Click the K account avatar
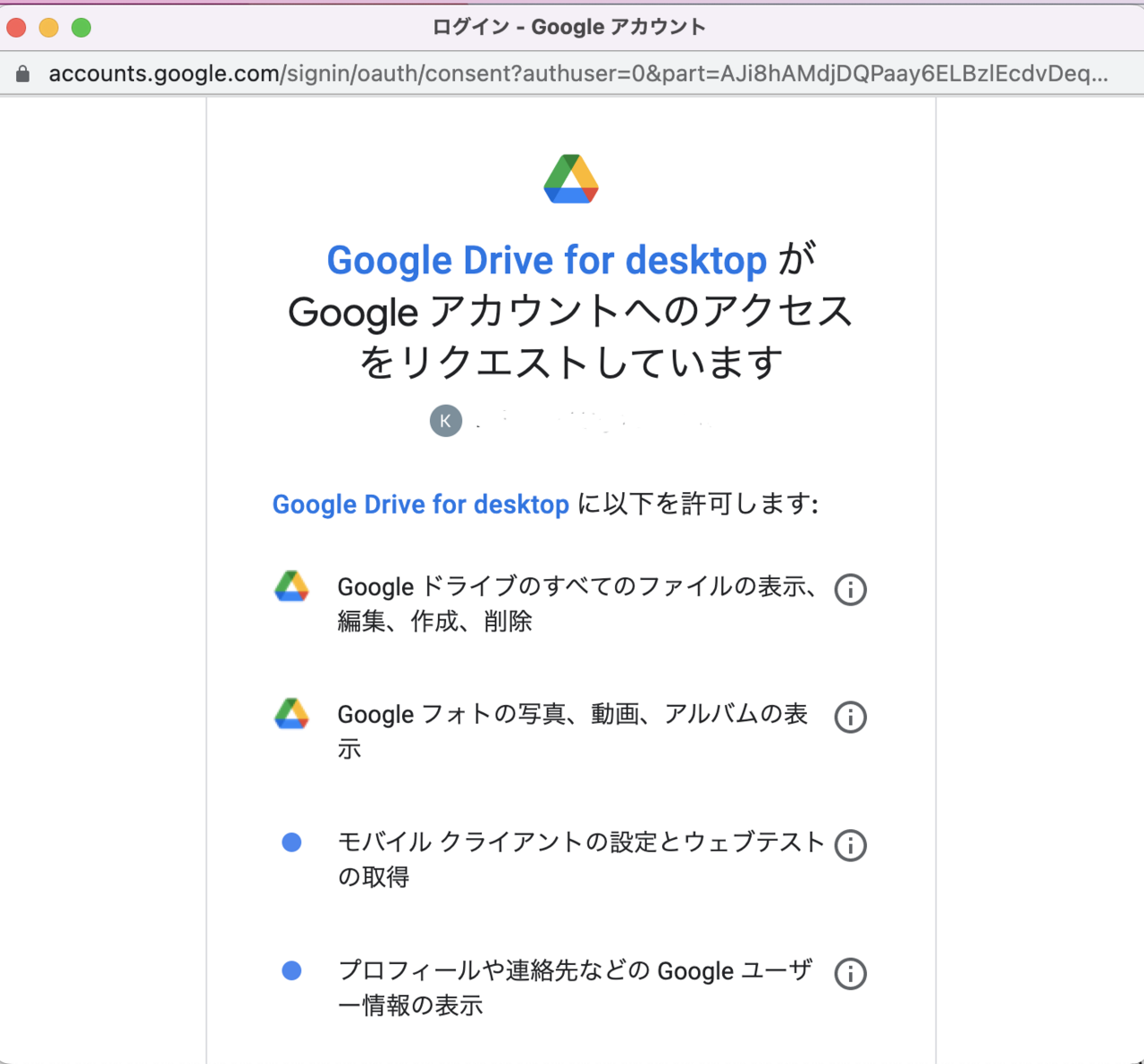This screenshot has width=1144, height=1064. [x=446, y=421]
